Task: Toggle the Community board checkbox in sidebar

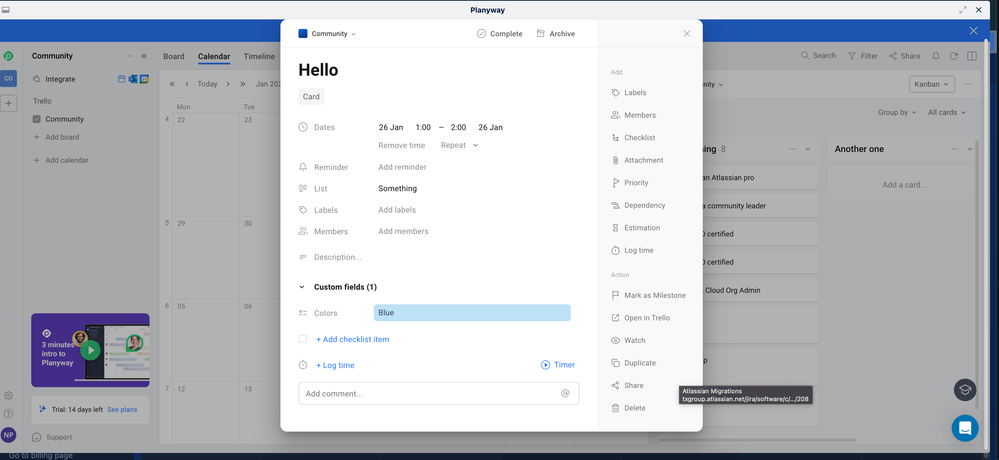Action: click(x=36, y=119)
